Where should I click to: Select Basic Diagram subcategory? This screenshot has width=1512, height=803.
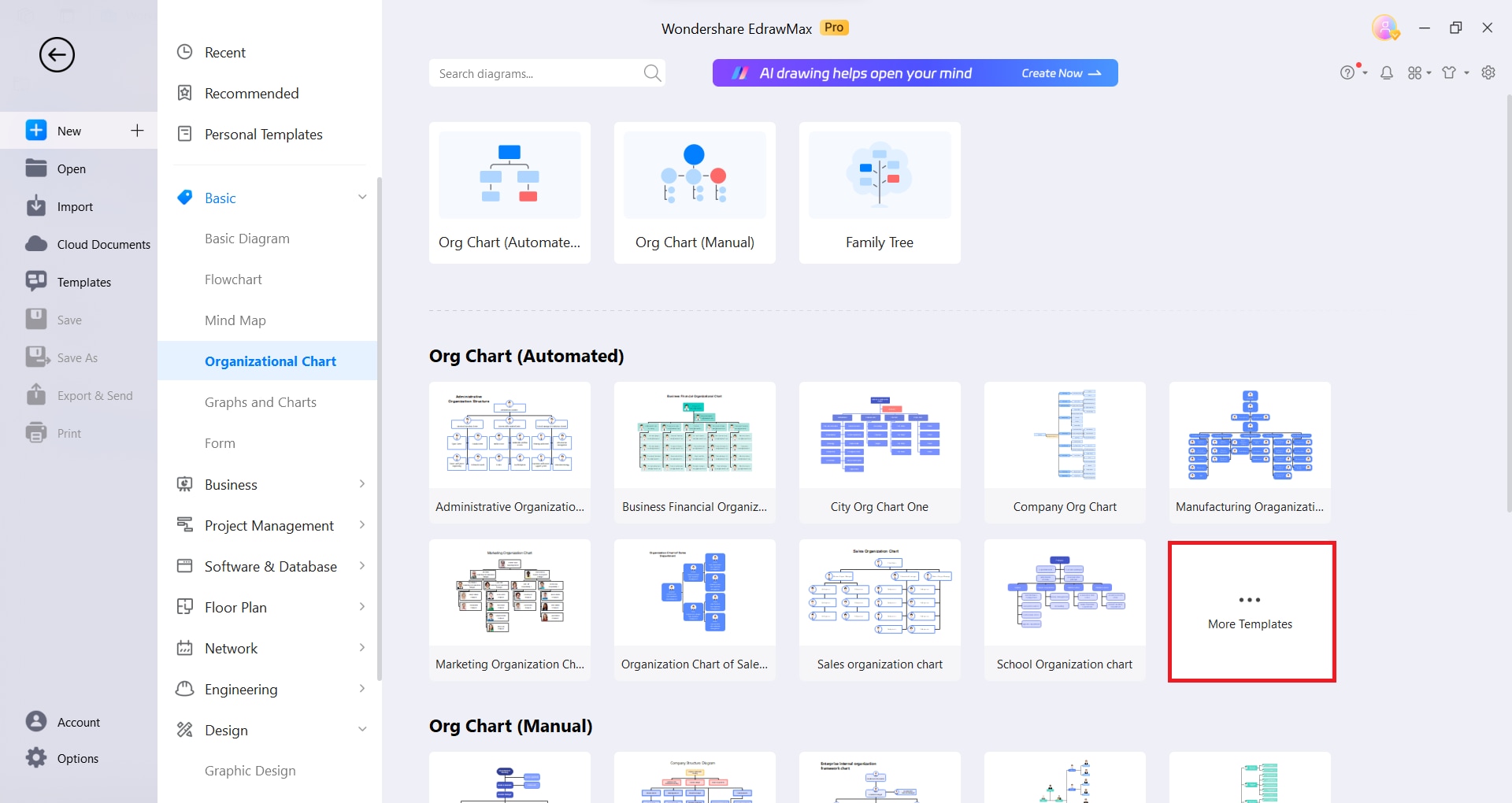pyautogui.click(x=247, y=239)
